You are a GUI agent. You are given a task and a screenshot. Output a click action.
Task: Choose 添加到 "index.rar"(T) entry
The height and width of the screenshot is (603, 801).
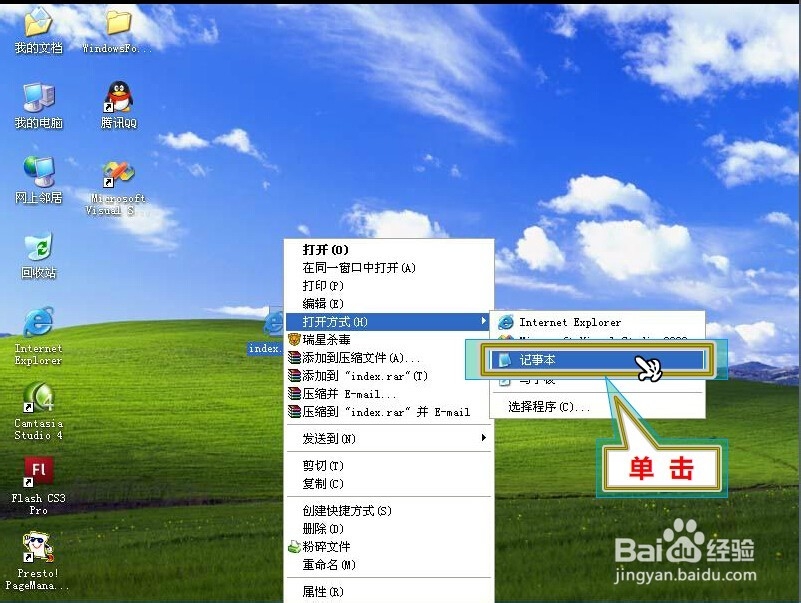389,376
